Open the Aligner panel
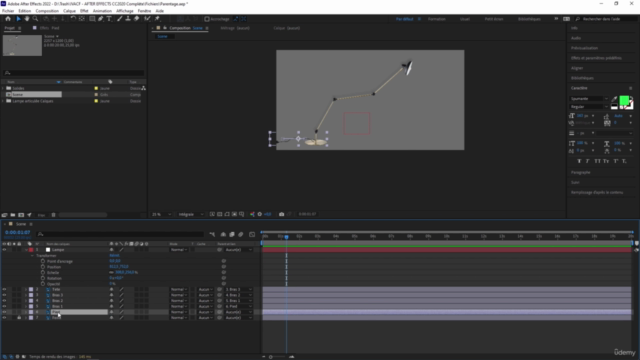The image size is (640, 360). pyautogui.click(x=577, y=68)
